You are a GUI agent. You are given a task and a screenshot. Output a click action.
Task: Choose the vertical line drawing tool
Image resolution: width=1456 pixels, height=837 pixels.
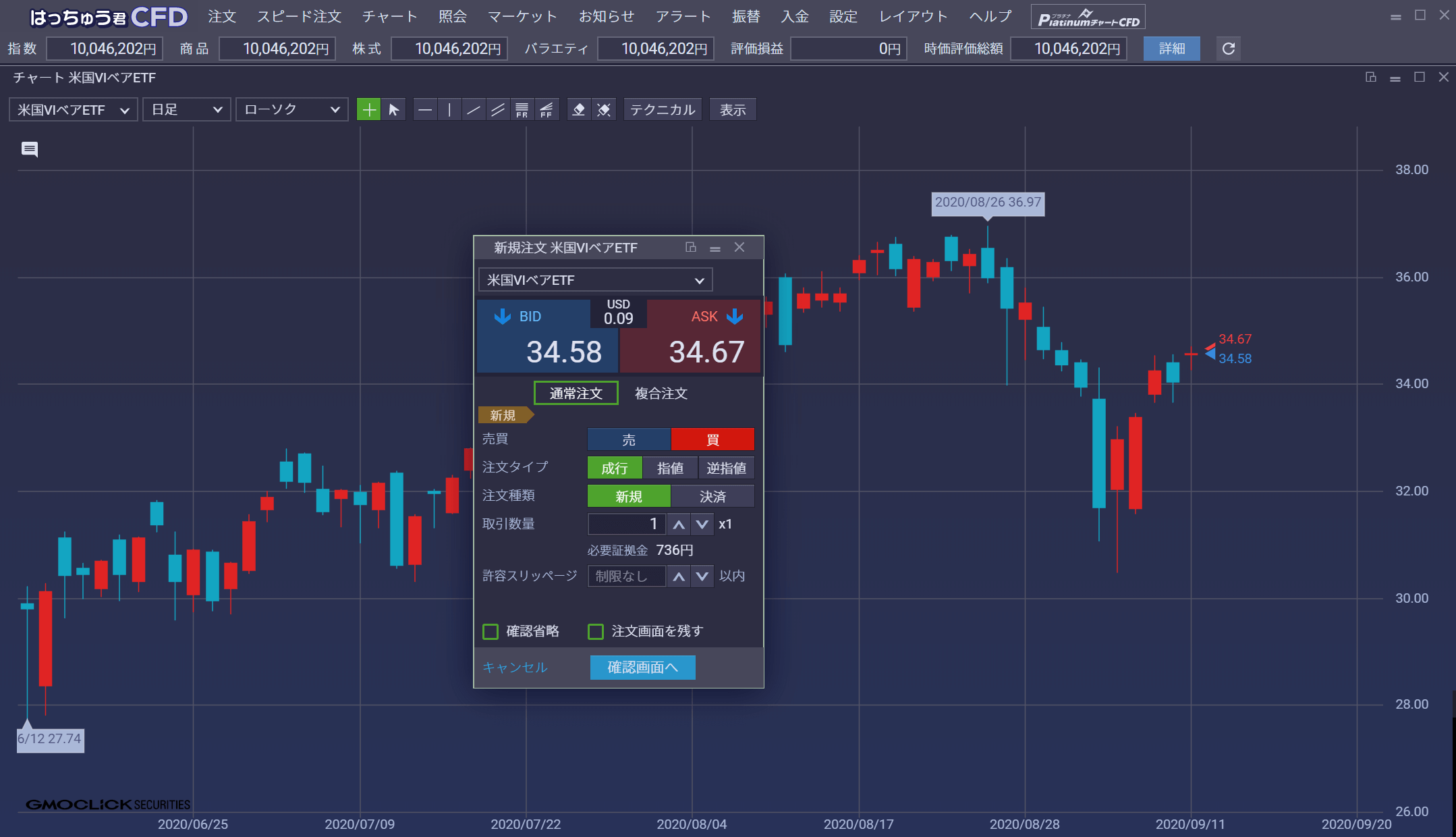click(x=449, y=109)
